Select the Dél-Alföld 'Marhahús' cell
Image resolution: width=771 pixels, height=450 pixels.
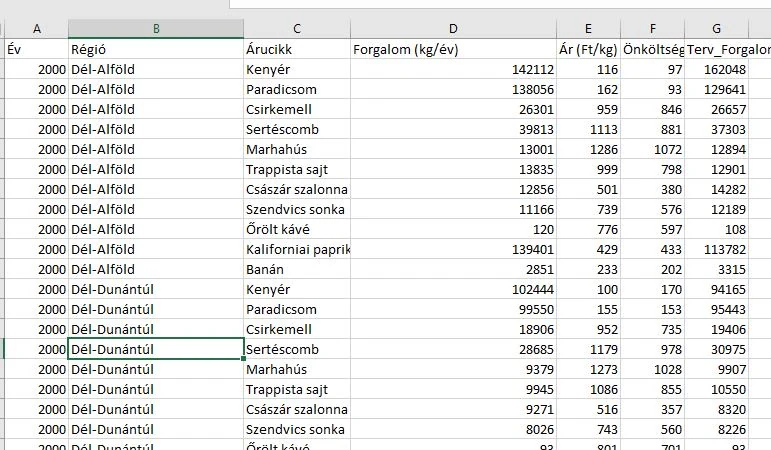coord(297,150)
